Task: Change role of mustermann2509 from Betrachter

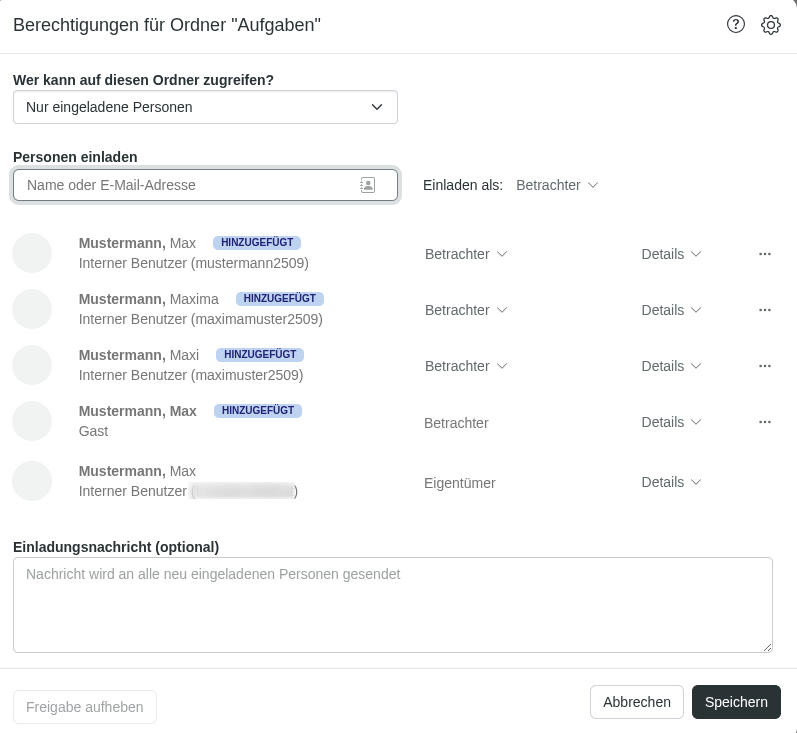Action: coord(466,254)
